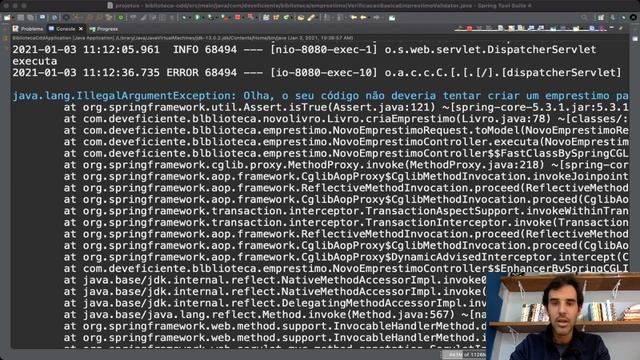The height and width of the screenshot is (360, 640).
Task: Click the NovoEmprestimoRequest.toModel stack trace line
Action: [x=346, y=131]
